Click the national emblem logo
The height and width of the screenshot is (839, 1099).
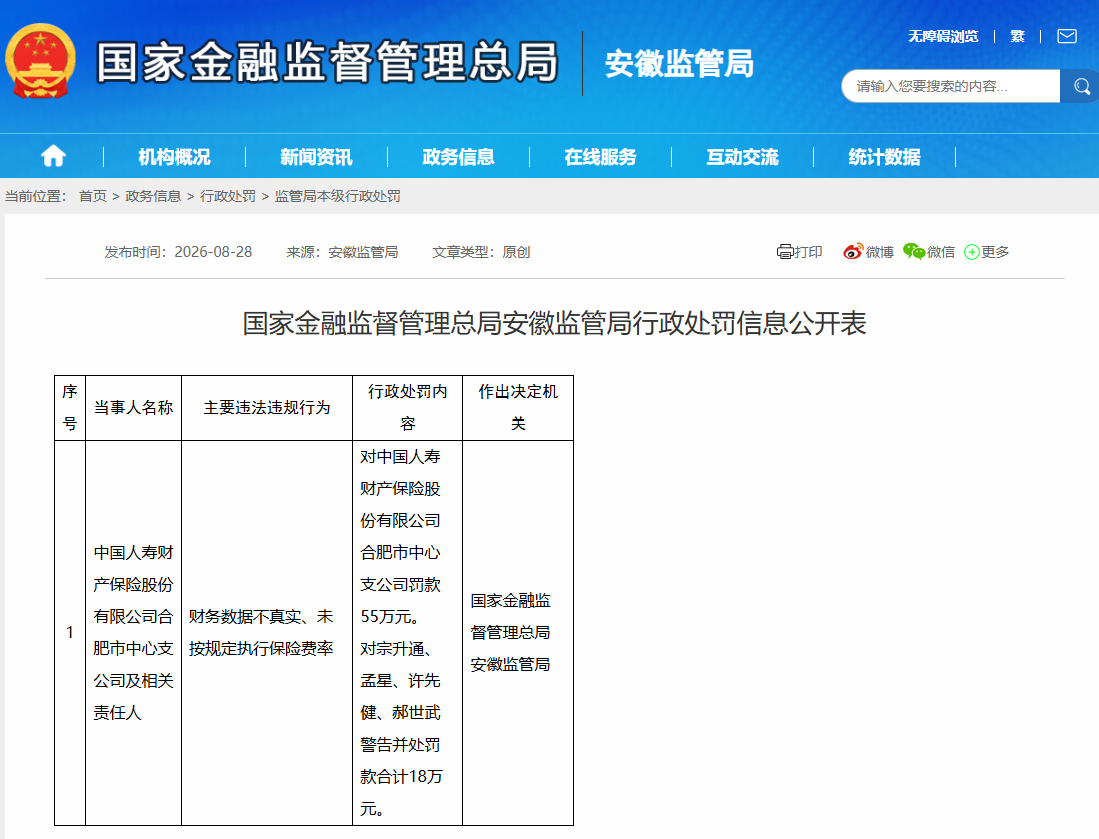pyautogui.click(x=41, y=62)
